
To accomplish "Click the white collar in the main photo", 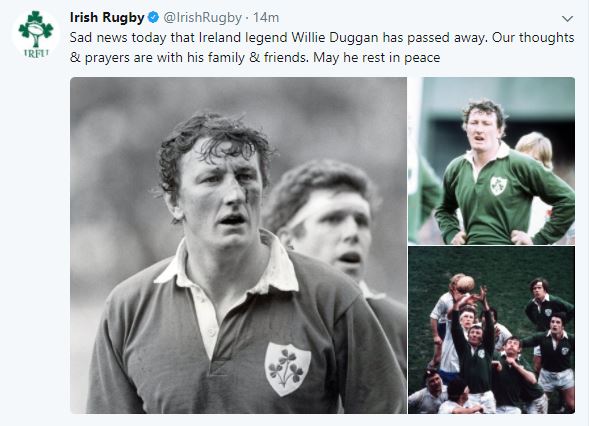I will tap(229, 265).
